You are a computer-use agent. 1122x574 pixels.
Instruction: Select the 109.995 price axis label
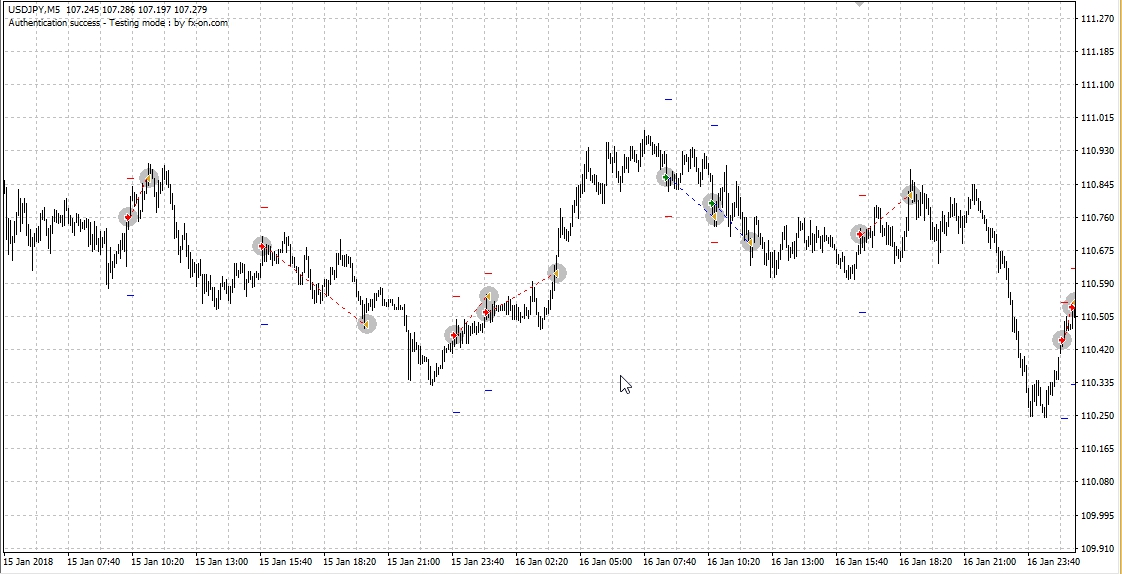1098,515
